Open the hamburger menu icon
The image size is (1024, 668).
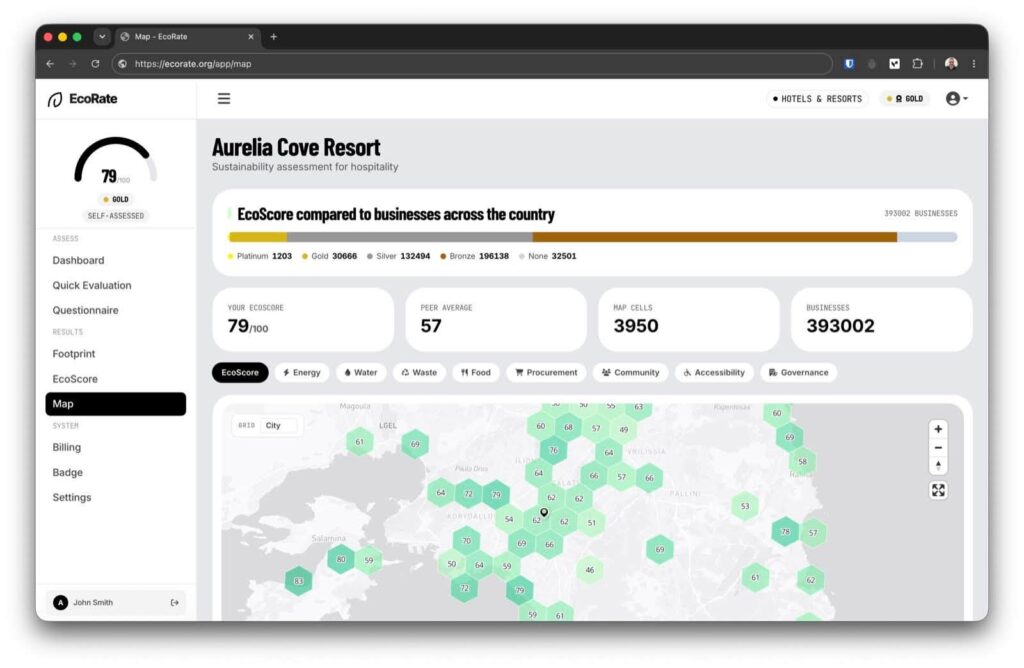pos(223,99)
